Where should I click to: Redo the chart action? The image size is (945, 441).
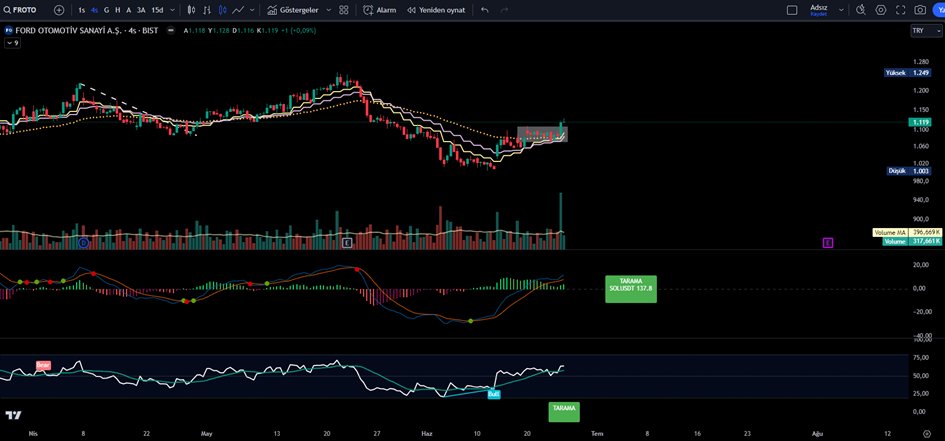pyautogui.click(x=504, y=10)
